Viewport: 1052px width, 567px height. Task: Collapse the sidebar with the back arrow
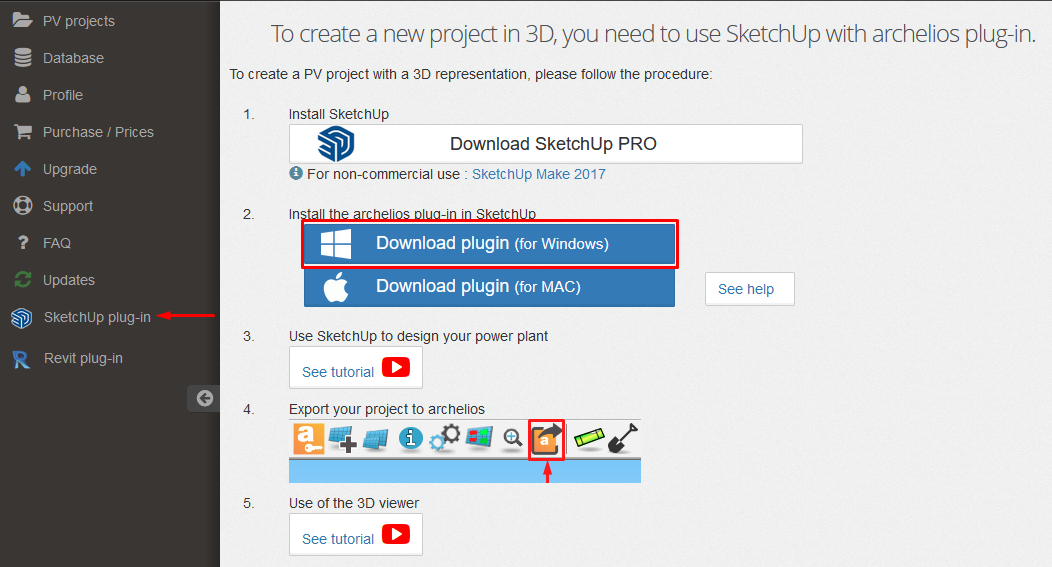[x=205, y=399]
